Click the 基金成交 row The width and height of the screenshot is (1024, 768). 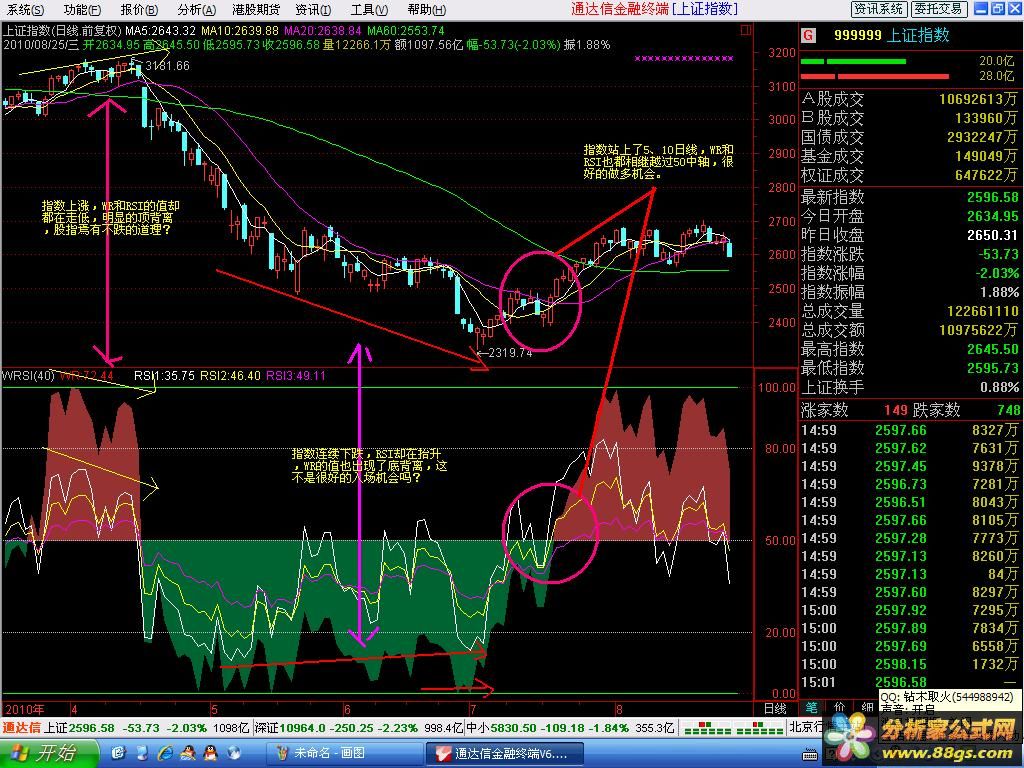[x=909, y=156]
